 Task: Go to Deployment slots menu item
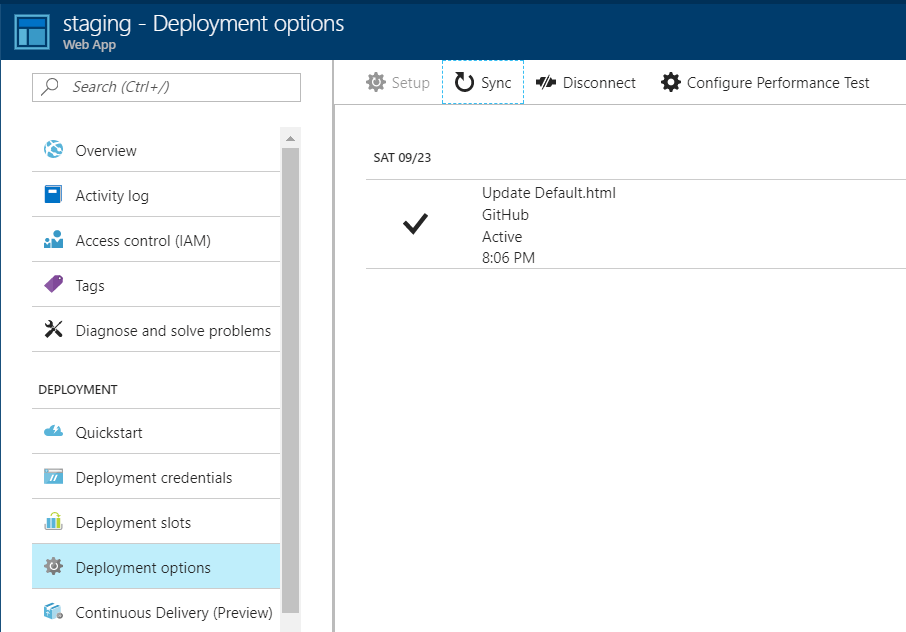pos(133,522)
